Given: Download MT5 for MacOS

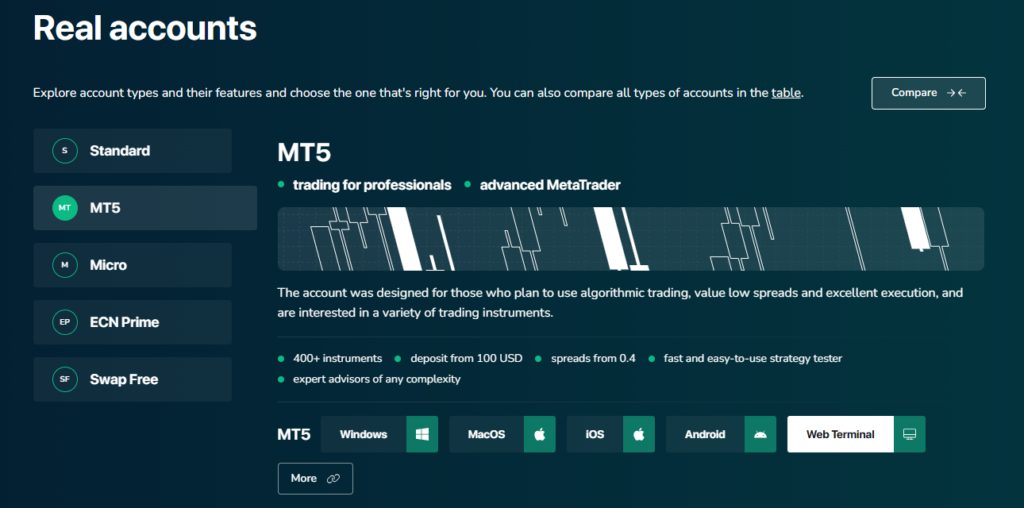Looking at the screenshot, I should tap(502, 434).
